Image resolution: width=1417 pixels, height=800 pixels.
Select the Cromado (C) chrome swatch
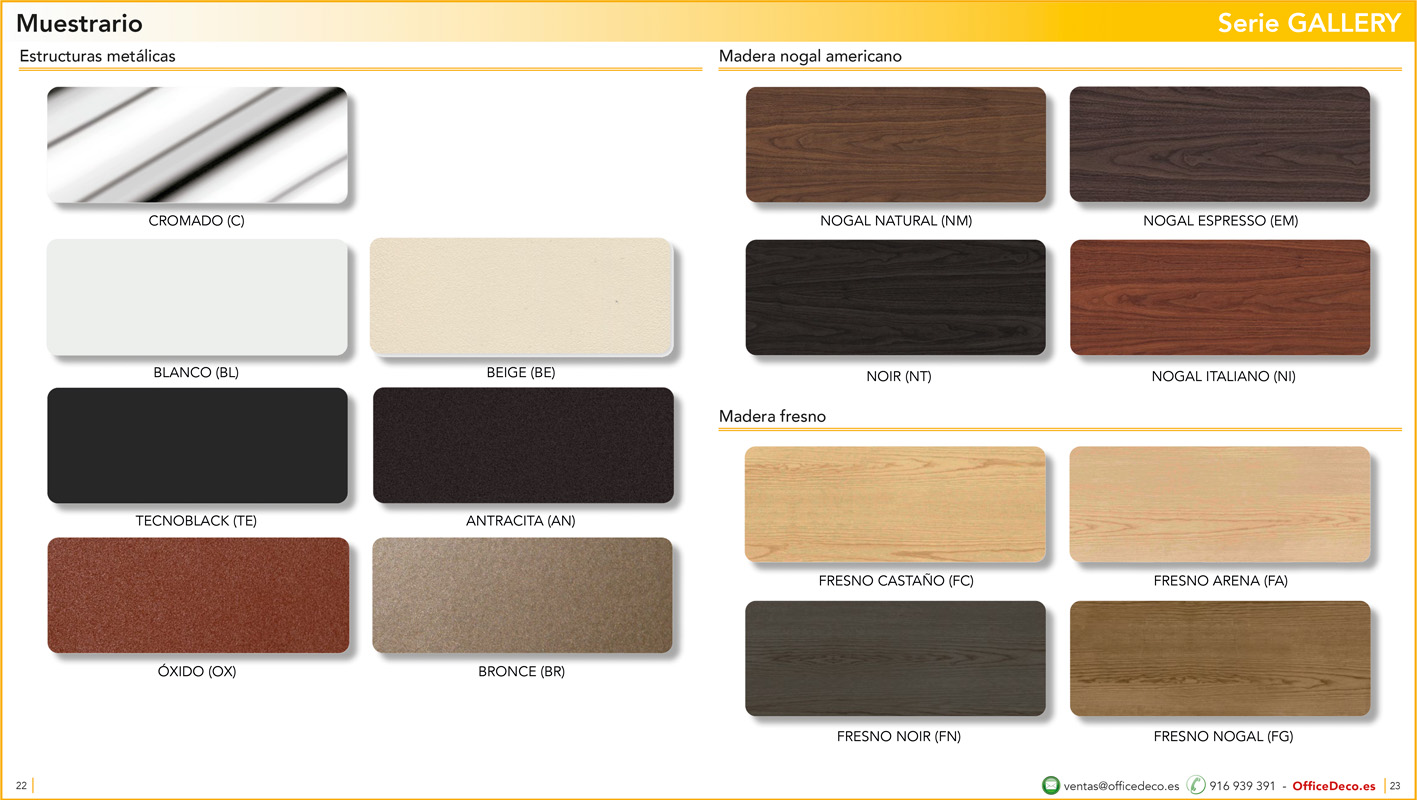click(x=197, y=145)
